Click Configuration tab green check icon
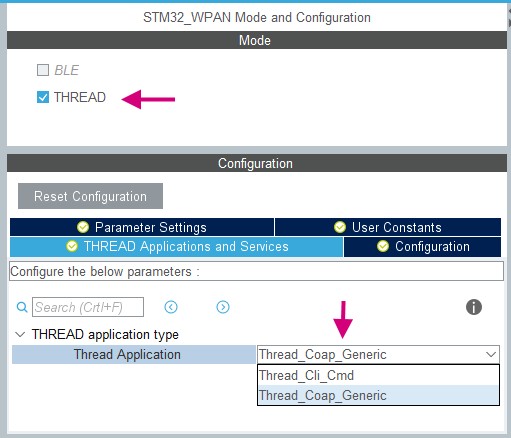511x438 pixels. [383, 246]
